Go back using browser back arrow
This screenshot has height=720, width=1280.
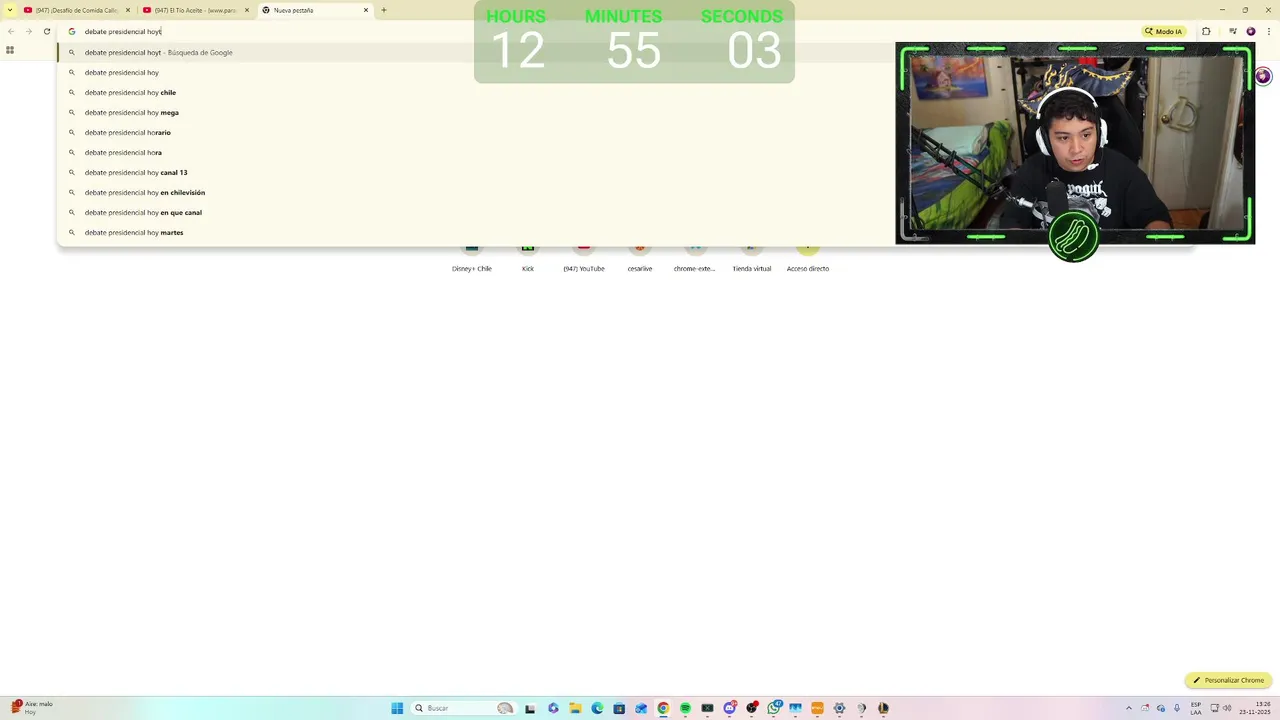11,31
